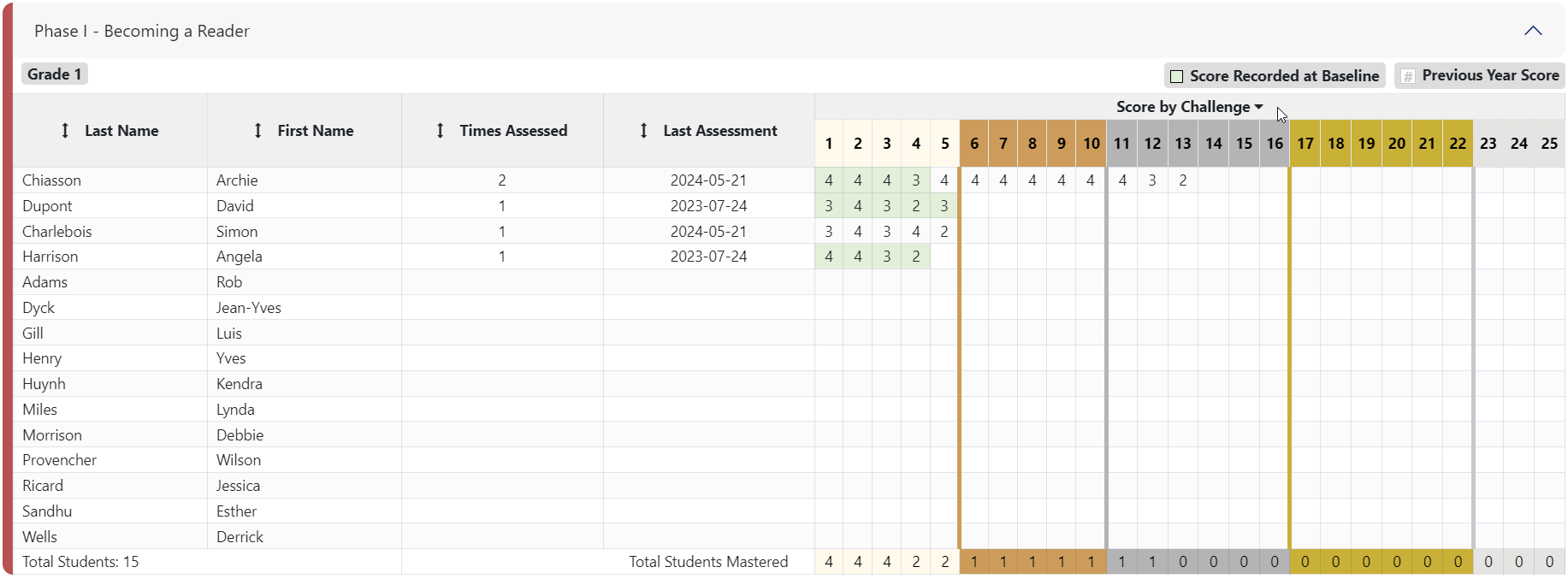Sort table by Last Name arrow icon

(65, 131)
